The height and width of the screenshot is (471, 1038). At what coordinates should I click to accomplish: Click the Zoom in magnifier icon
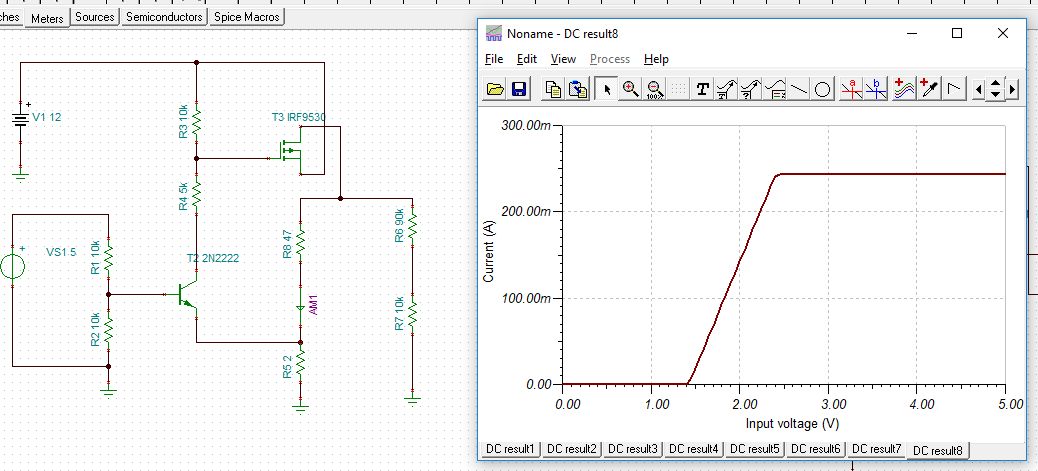[x=630, y=89]
